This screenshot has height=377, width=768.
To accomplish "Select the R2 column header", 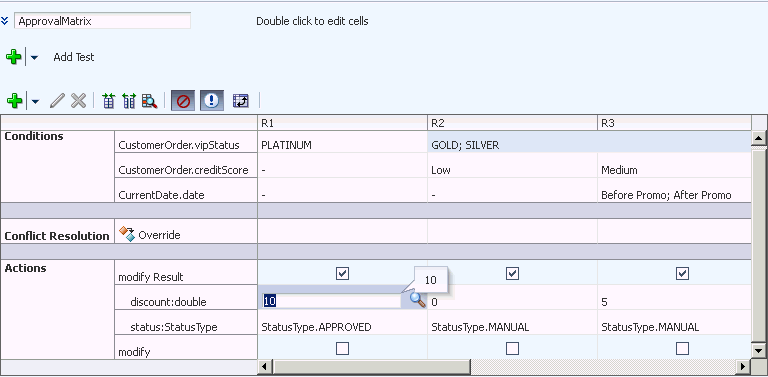I will (x=512, y=123).
